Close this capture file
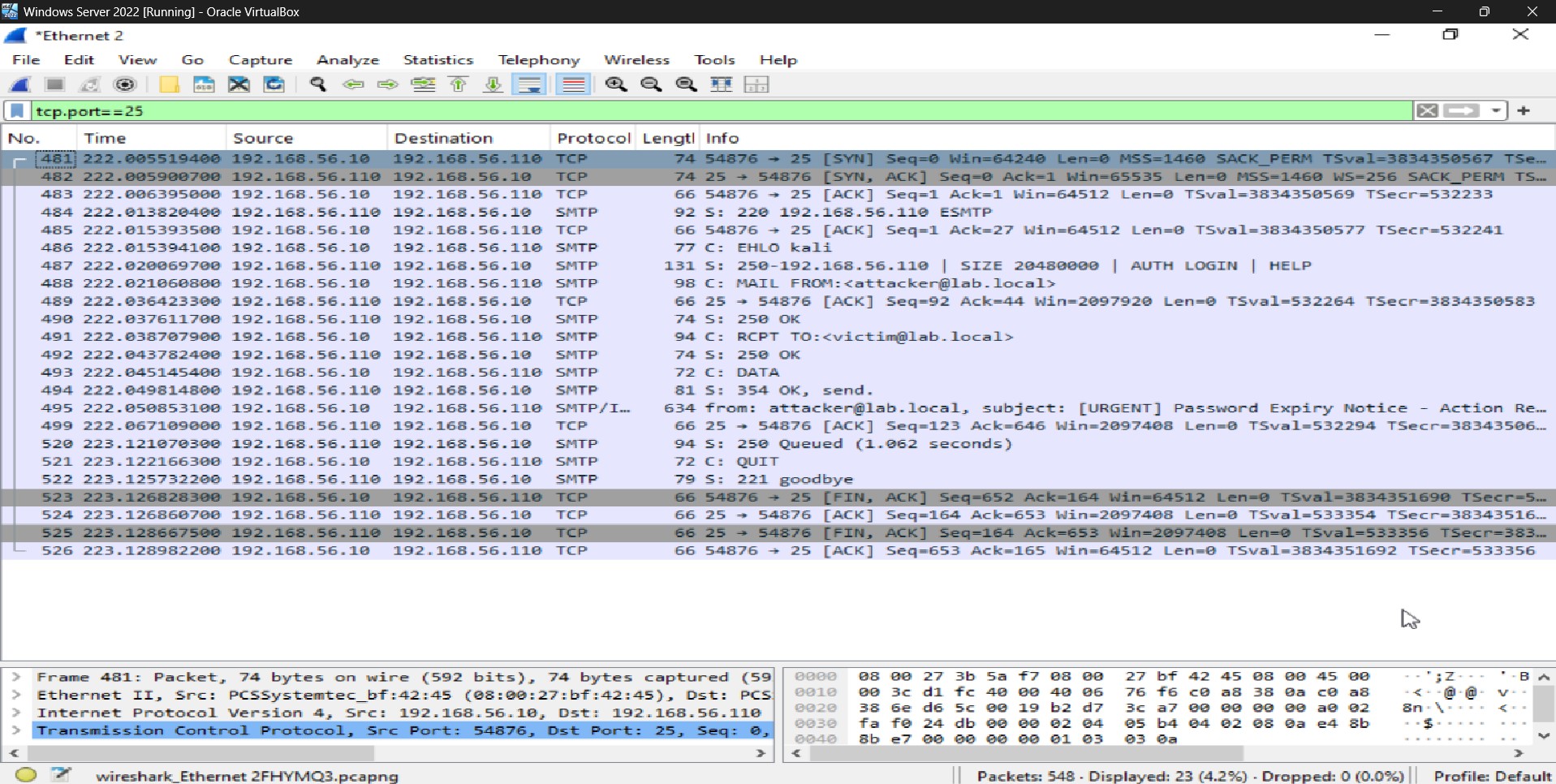 [239, 84]
